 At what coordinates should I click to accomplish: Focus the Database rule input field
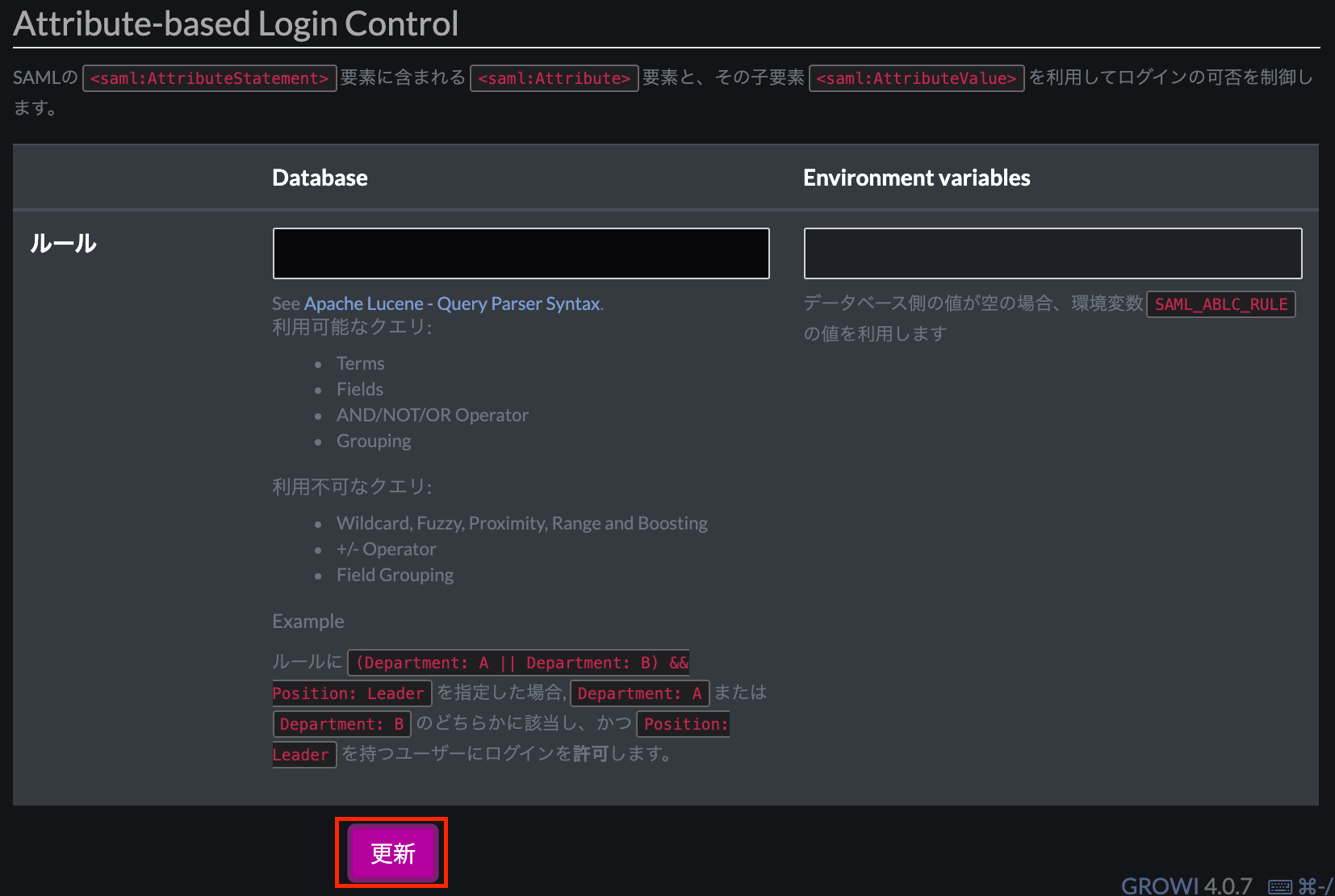pos(521,253)
